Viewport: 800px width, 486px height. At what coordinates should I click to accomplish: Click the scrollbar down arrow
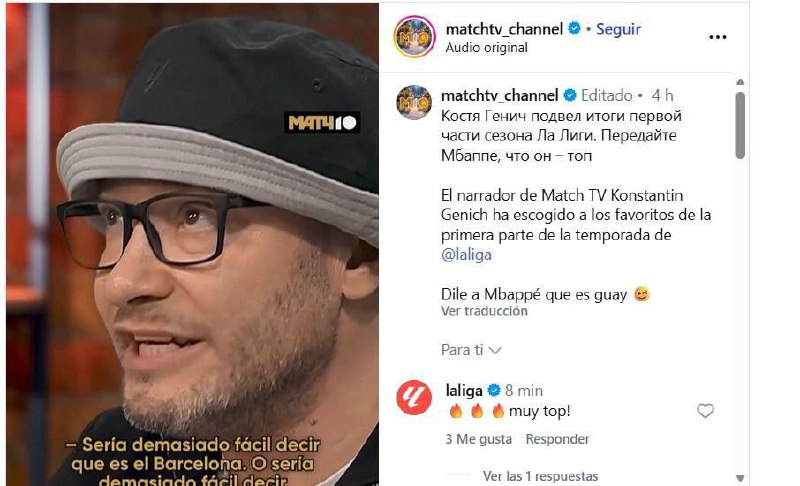[x=740, y=478]
